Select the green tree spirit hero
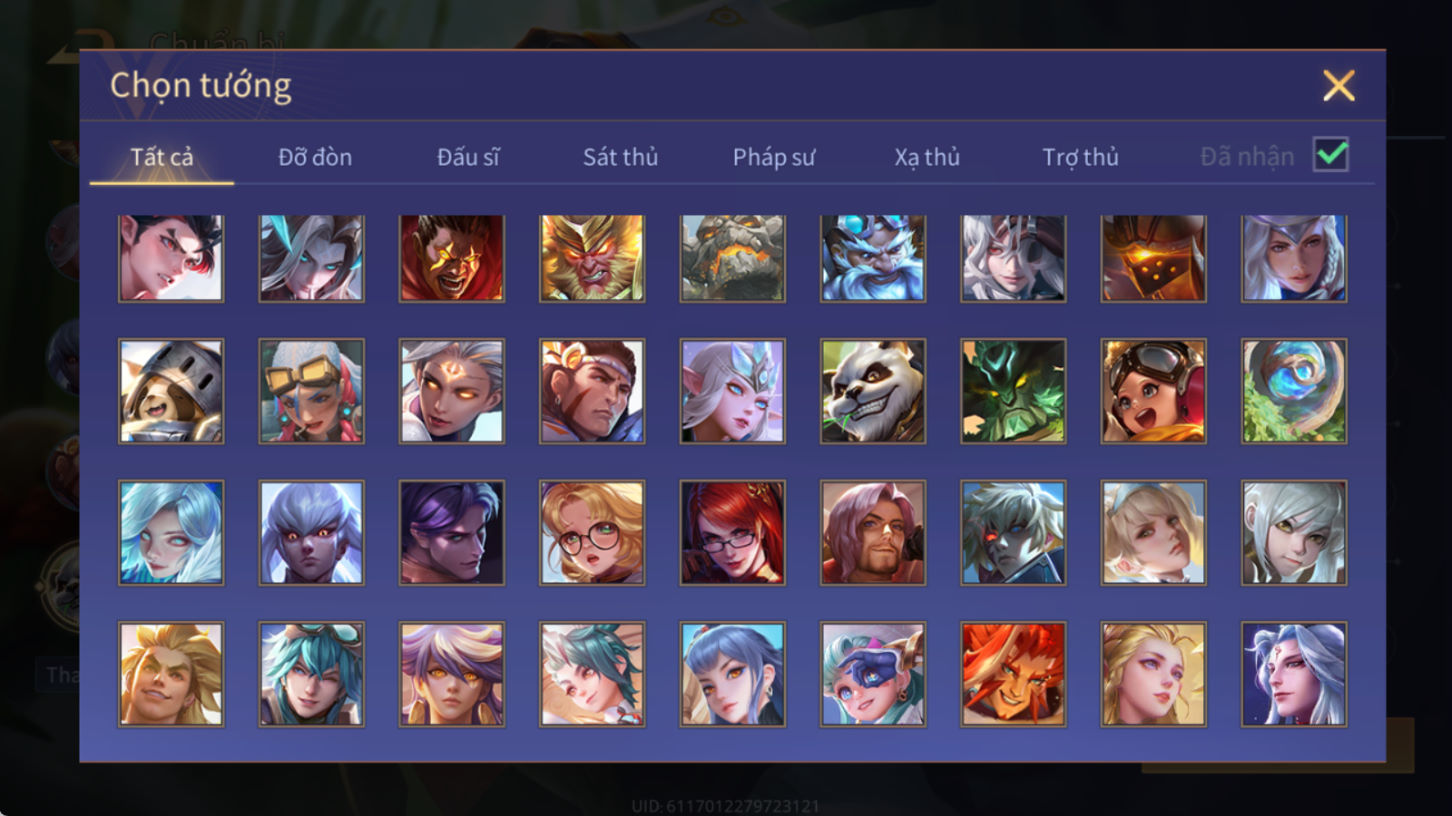Viewport: 1452px width, 816px height. coord(1013,391)
